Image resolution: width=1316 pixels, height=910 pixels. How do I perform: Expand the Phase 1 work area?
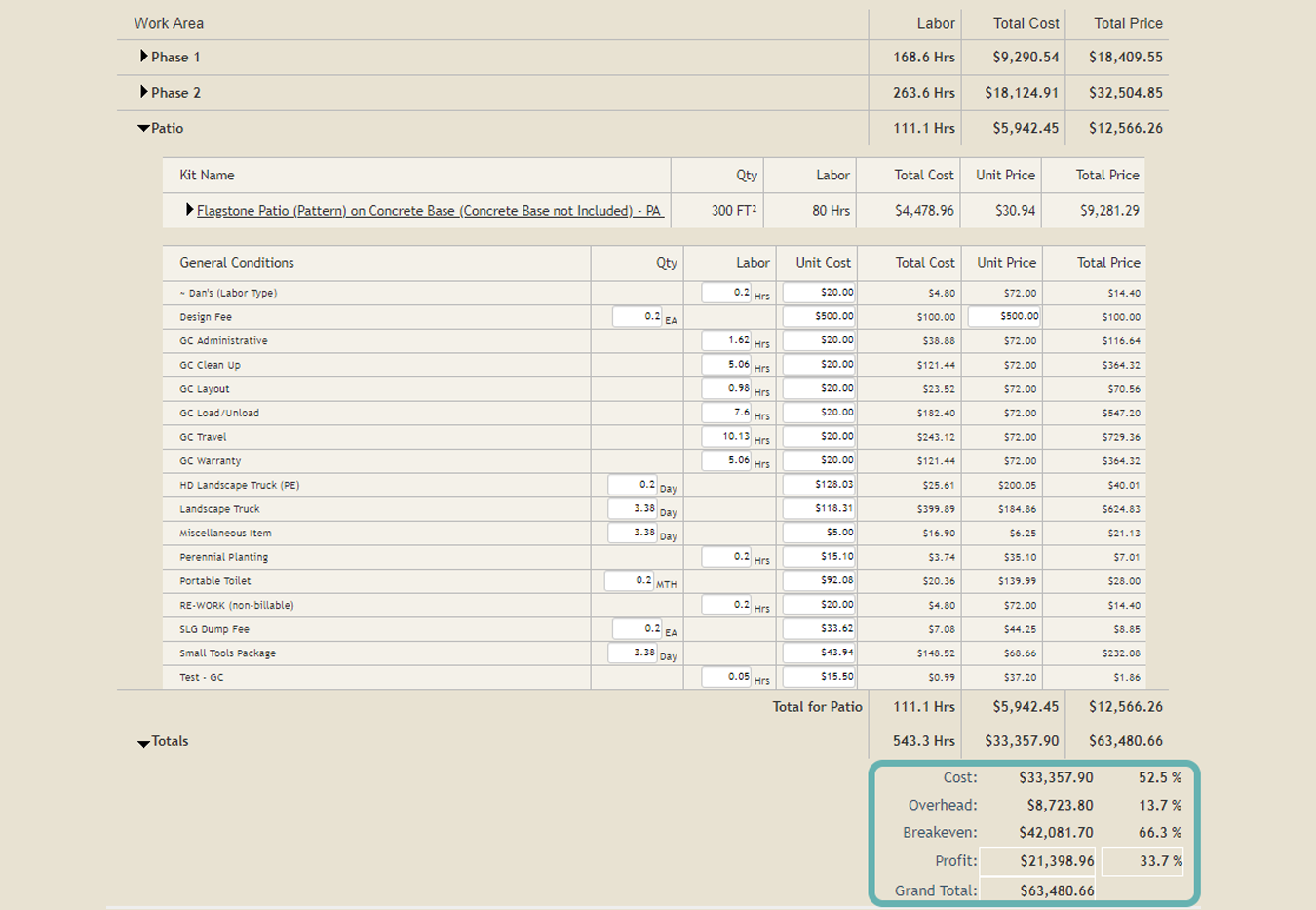click(144, 57)
